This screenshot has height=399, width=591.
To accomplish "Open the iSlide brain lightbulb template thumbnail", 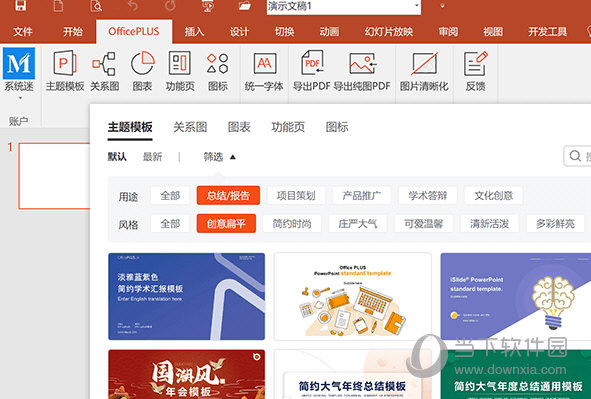I will (516, 297).
